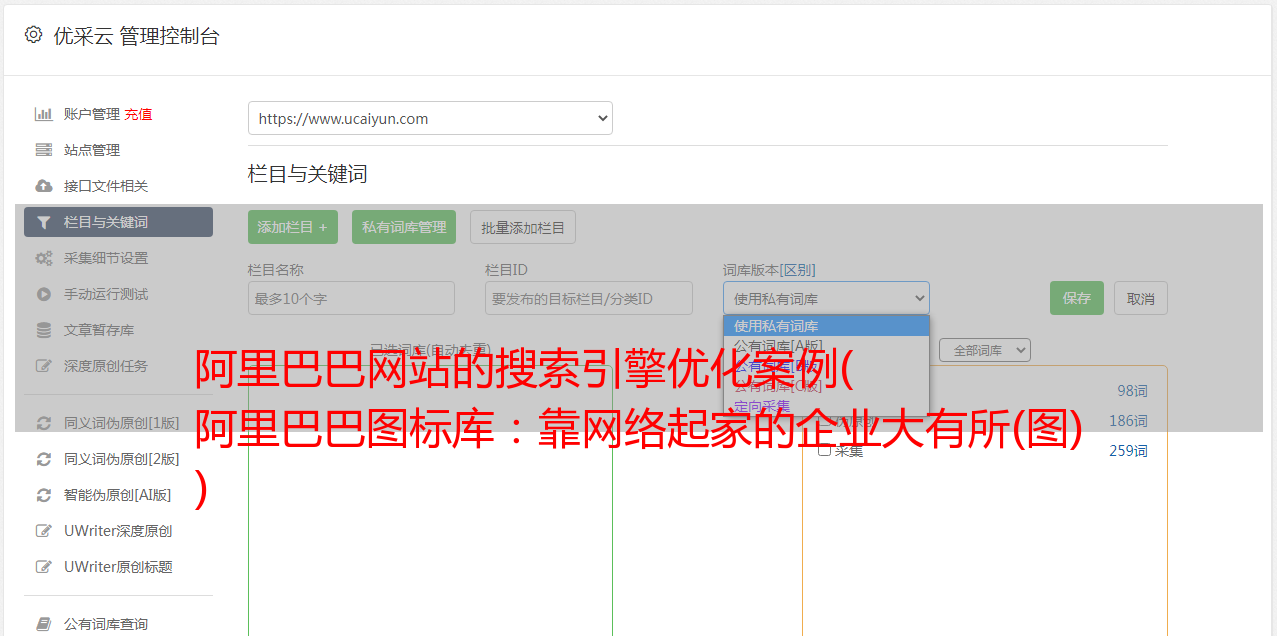Open 站点管理 via its server icon

[x=44, y=150]
